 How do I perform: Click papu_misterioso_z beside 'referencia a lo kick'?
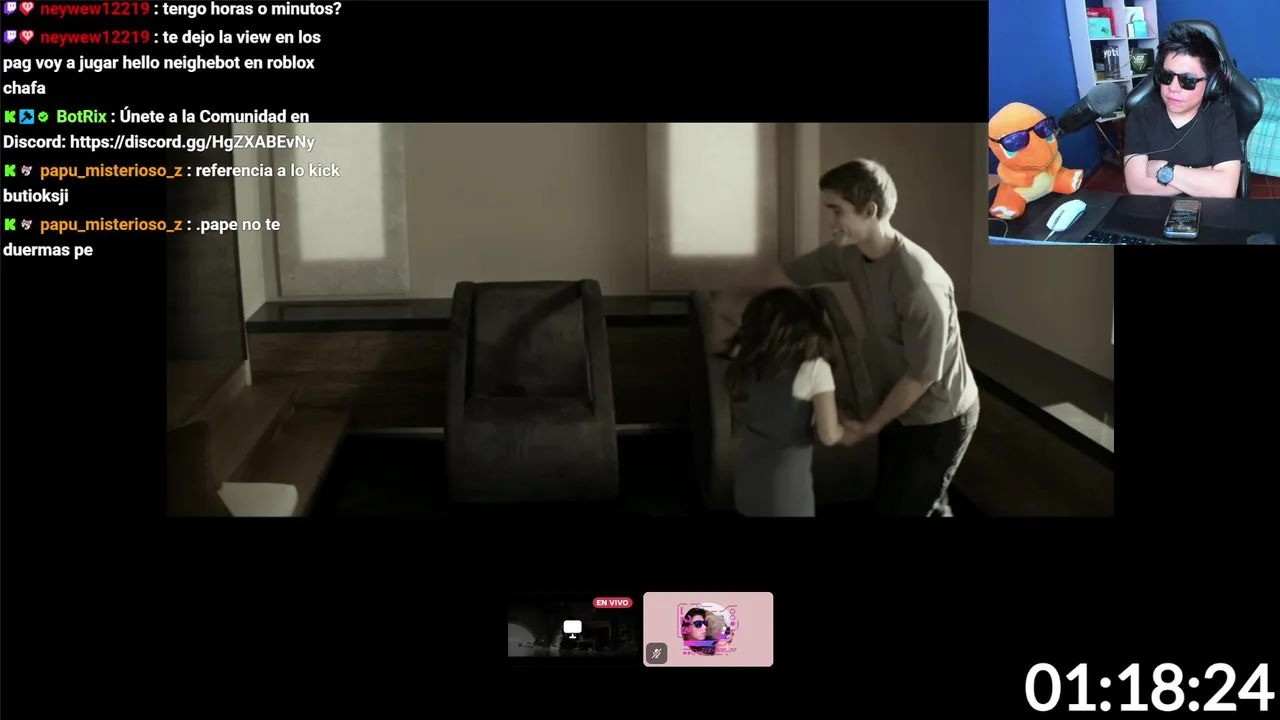(111, 171)
